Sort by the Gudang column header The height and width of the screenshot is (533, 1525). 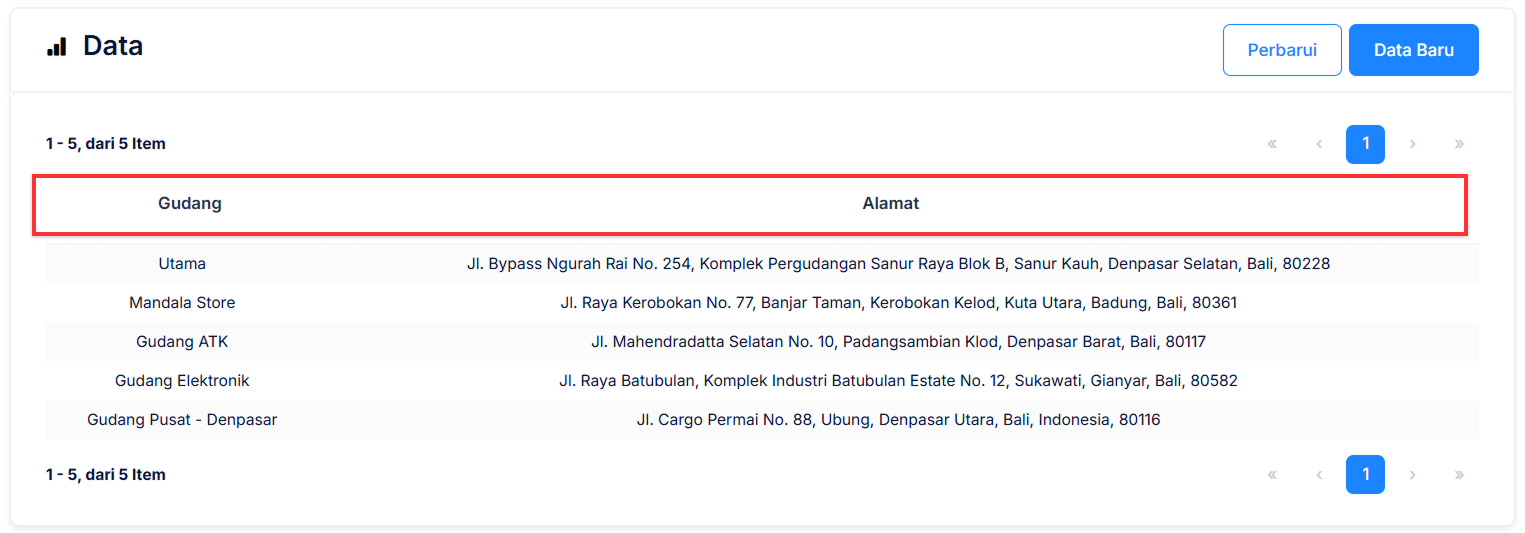(190, 204)
